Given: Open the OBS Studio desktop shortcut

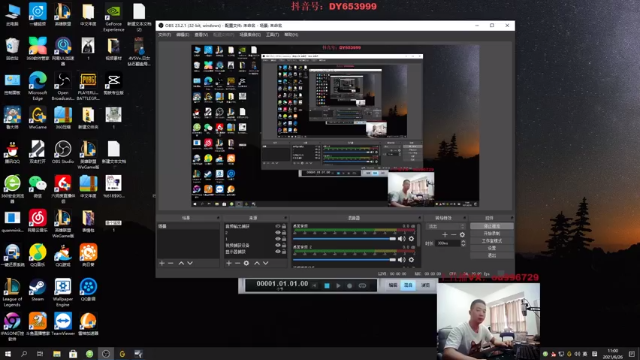Looking at the screenshot, I should 63,152.
